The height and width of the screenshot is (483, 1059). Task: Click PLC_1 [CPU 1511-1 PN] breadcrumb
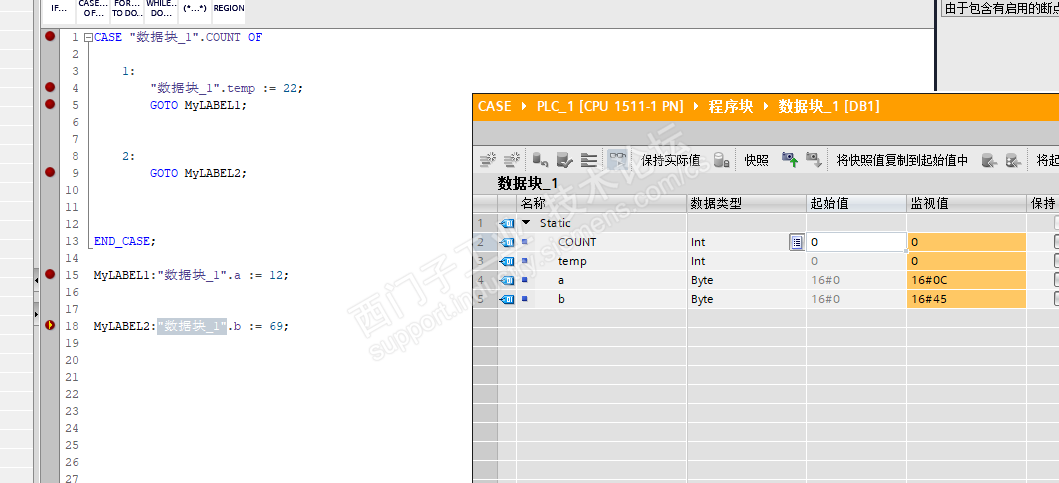pyautogui.click(x=610, y=106)
